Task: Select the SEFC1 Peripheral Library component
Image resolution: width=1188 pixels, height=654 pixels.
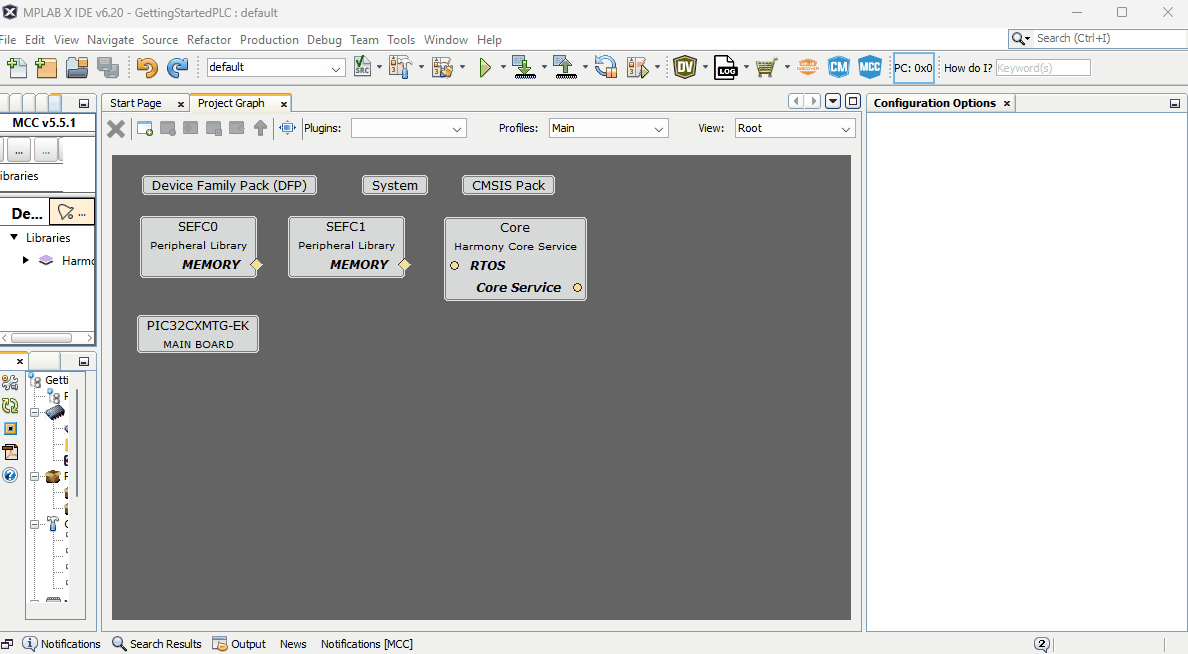Action: pyautogui.click(x=346, y=246)
